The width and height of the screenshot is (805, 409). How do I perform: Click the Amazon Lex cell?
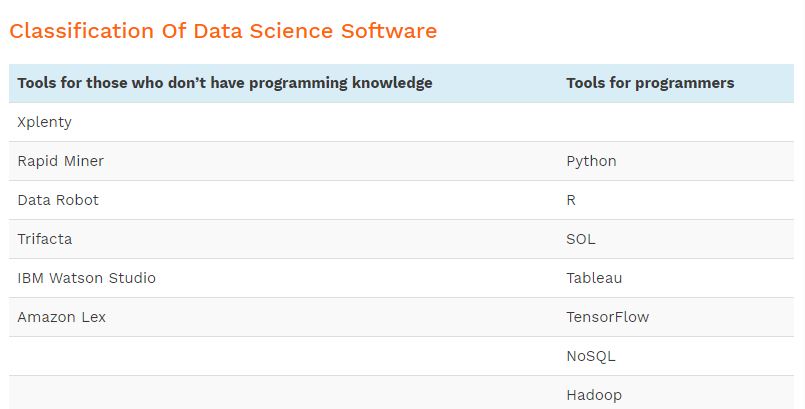[x=62, y=317]
